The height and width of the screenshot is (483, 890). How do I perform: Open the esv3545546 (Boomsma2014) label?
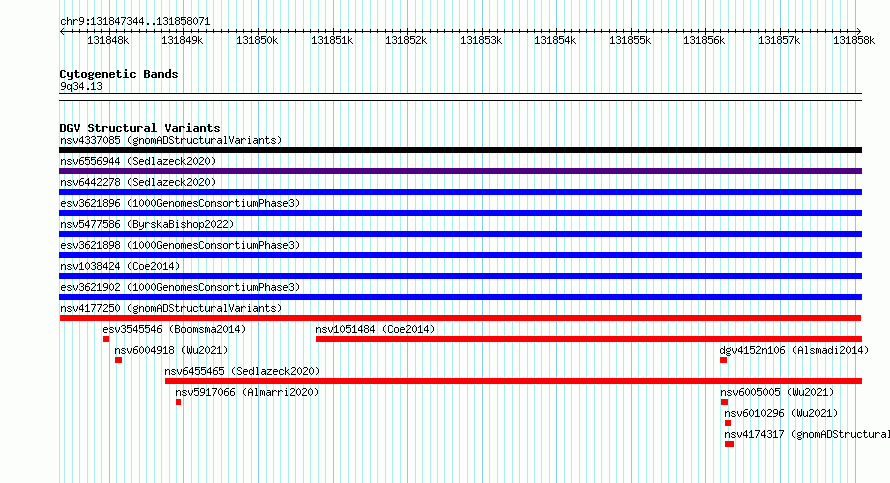(x=174, y=329)
